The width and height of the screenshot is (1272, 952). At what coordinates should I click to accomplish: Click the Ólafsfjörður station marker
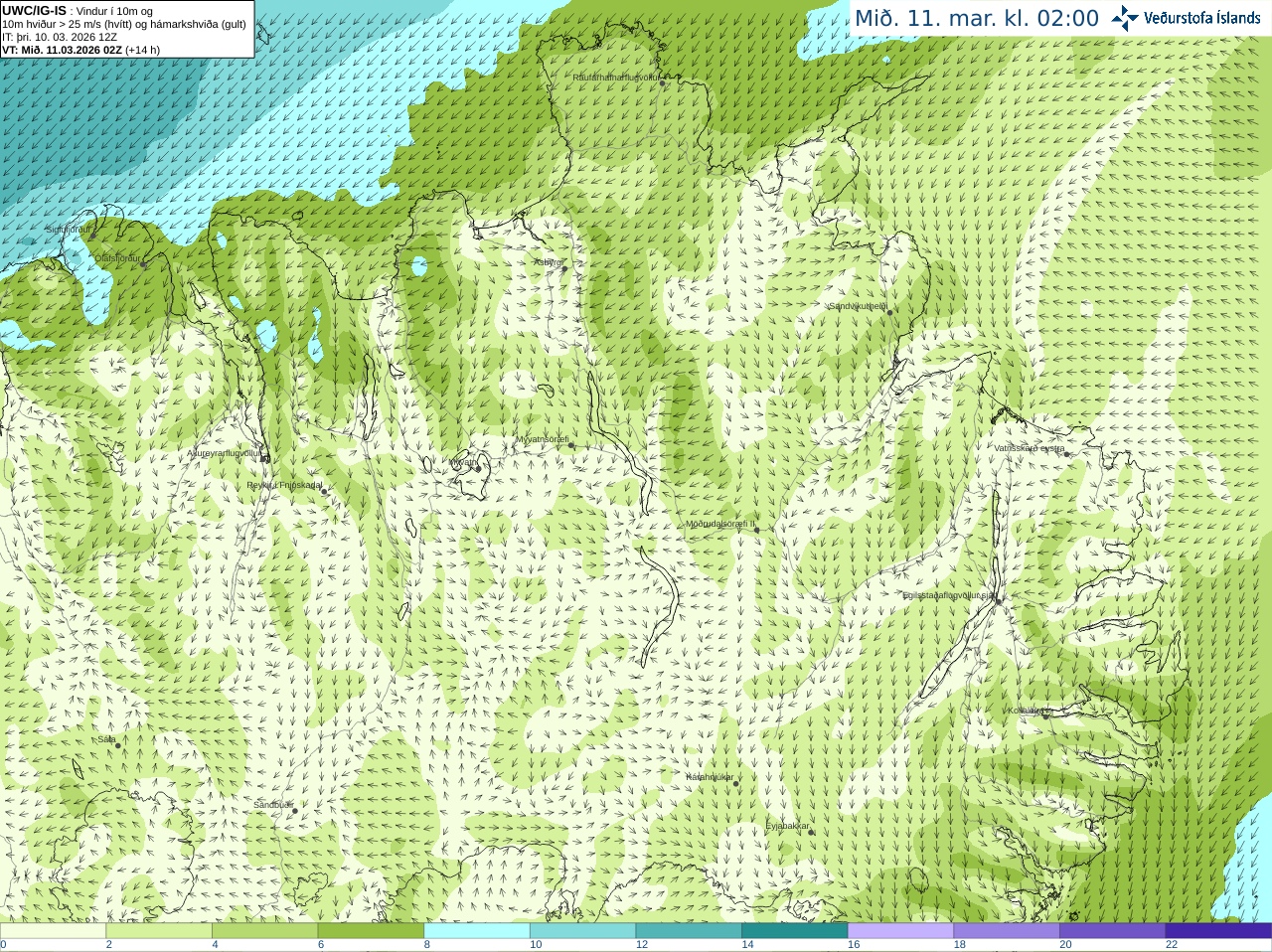point(143,265)
